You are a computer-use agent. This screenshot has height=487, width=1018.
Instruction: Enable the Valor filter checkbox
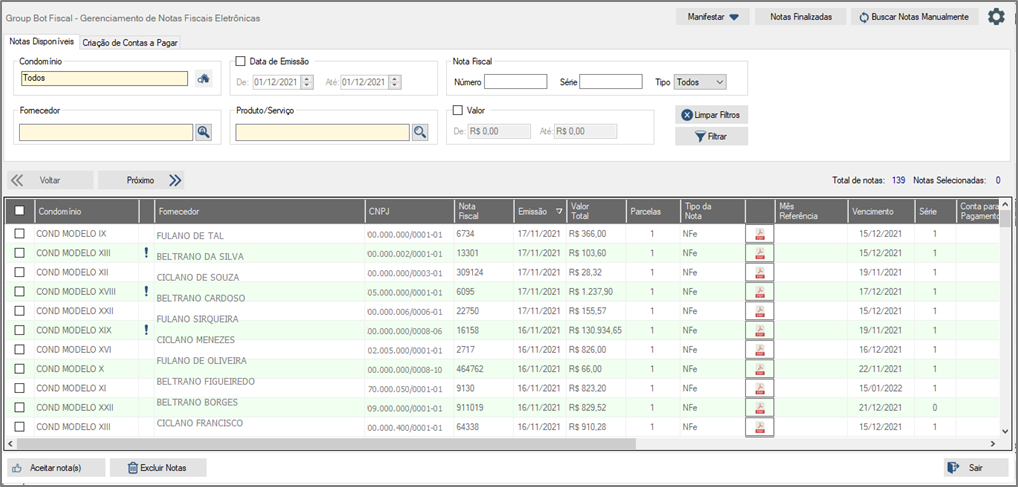(457, 110)
